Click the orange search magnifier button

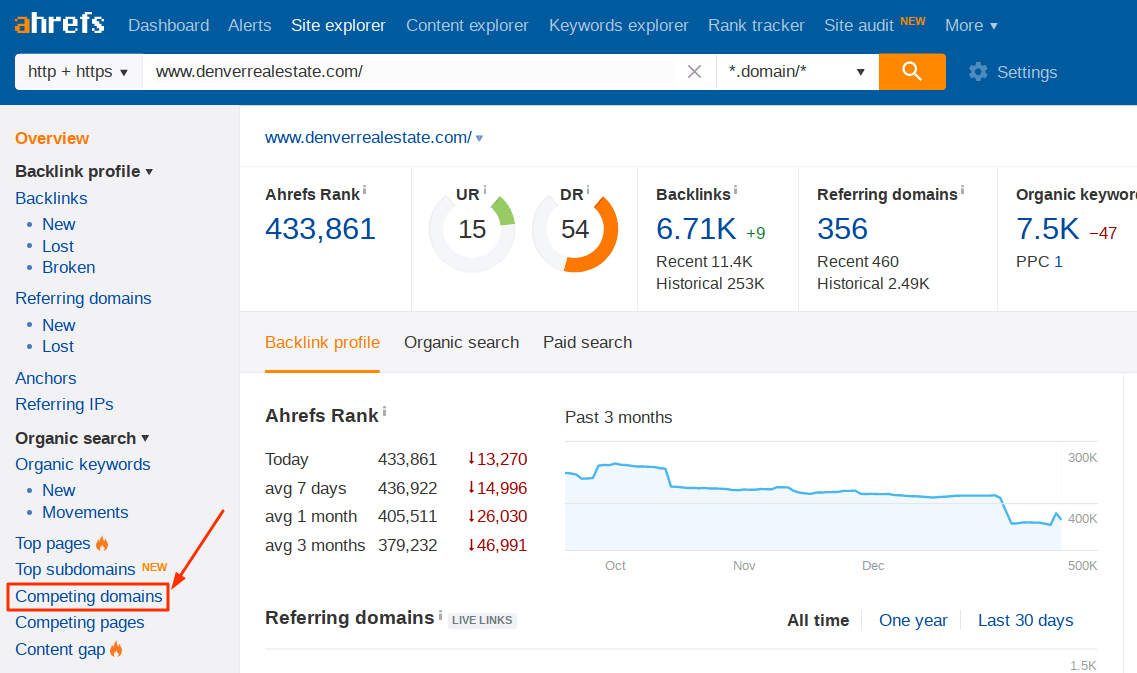pyautogui.click(x=911, y=72)
